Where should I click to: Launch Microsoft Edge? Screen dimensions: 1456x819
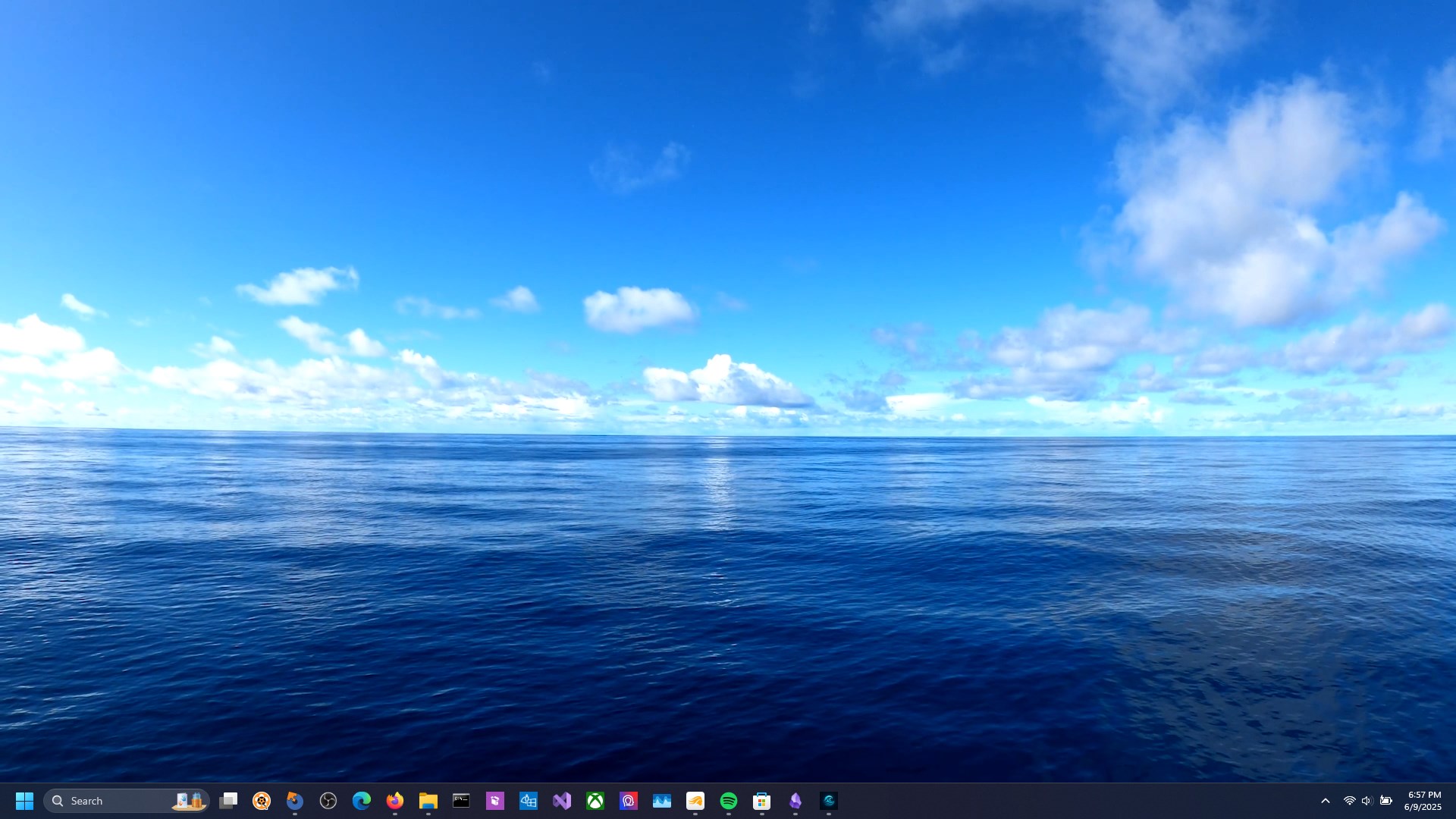pyautogui.click(x=361, y=801)
